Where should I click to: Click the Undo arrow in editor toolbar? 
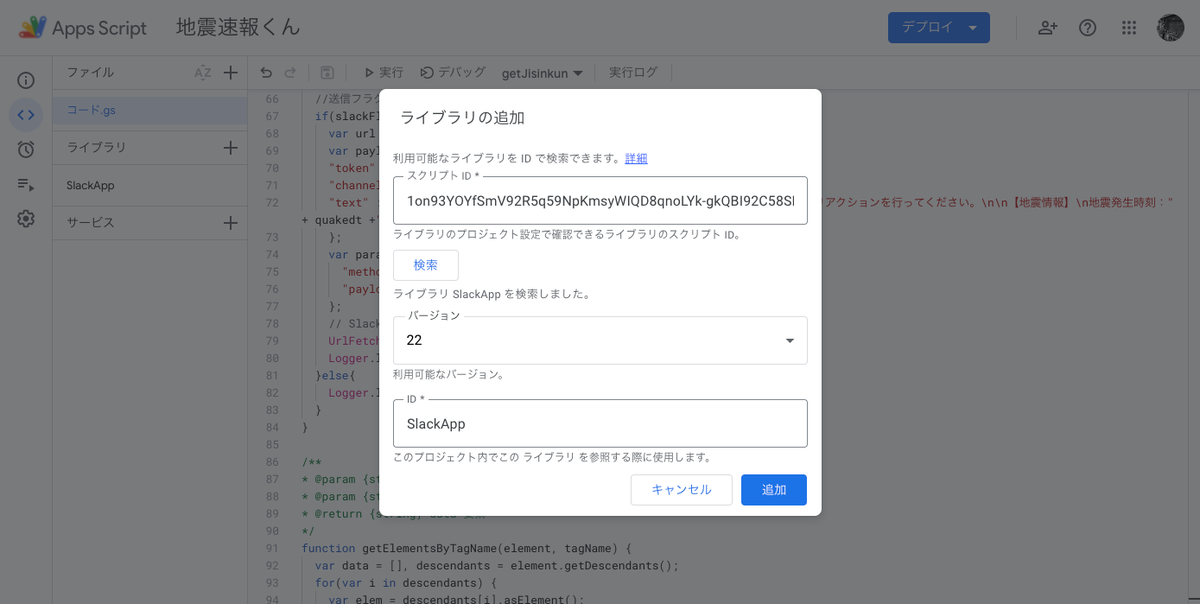[x=266, y=72]
